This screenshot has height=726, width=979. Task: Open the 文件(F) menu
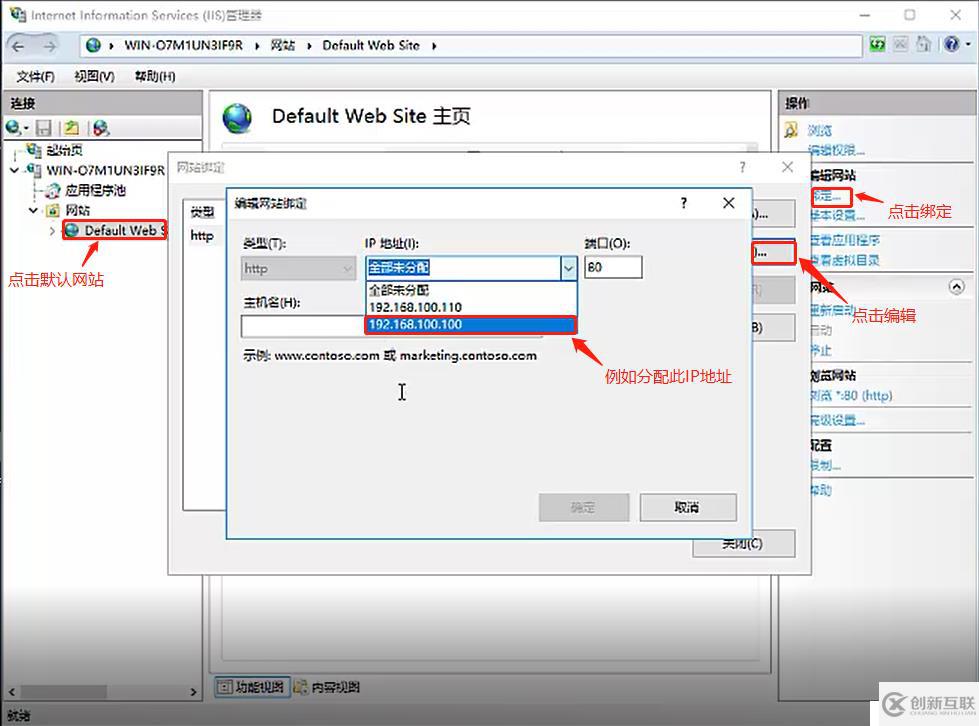click(x=36, y=76)
